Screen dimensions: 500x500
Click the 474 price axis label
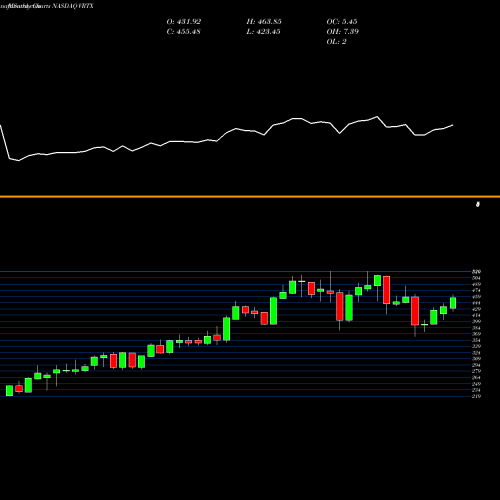477,291
